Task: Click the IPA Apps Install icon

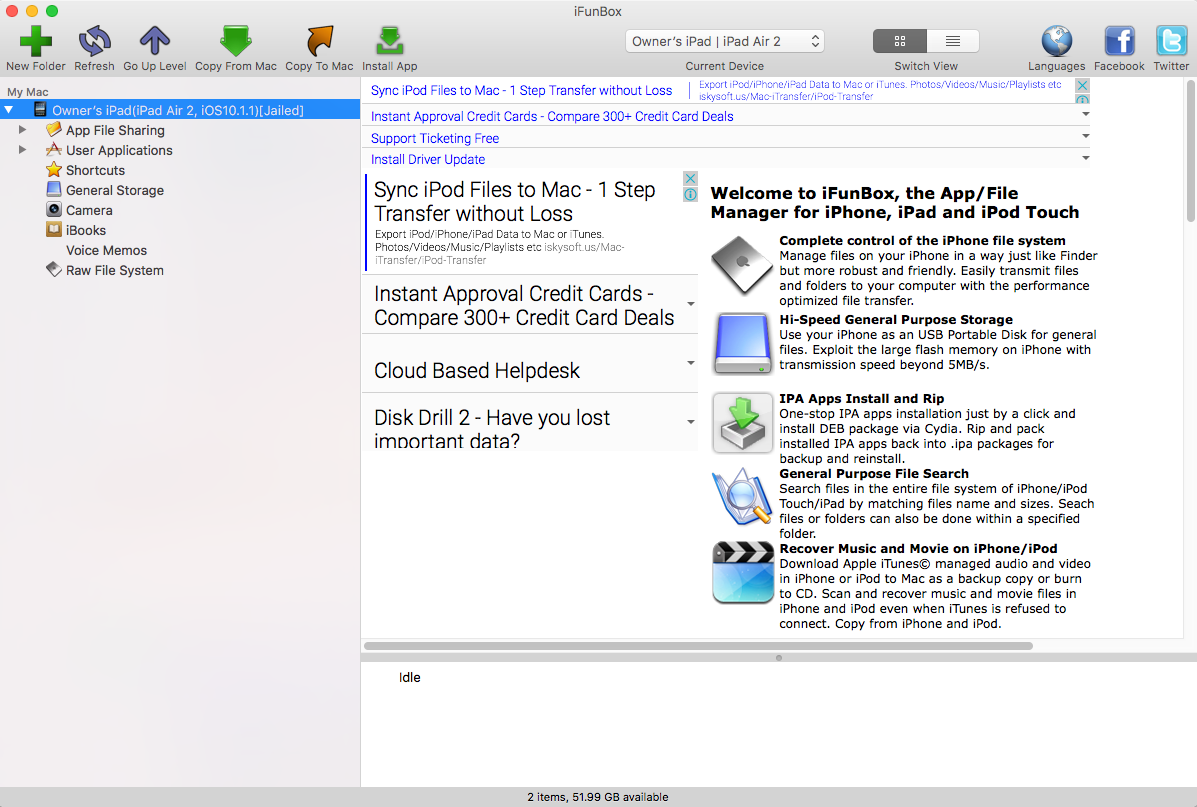Action: pyautogui.click(x=742, y=422)
